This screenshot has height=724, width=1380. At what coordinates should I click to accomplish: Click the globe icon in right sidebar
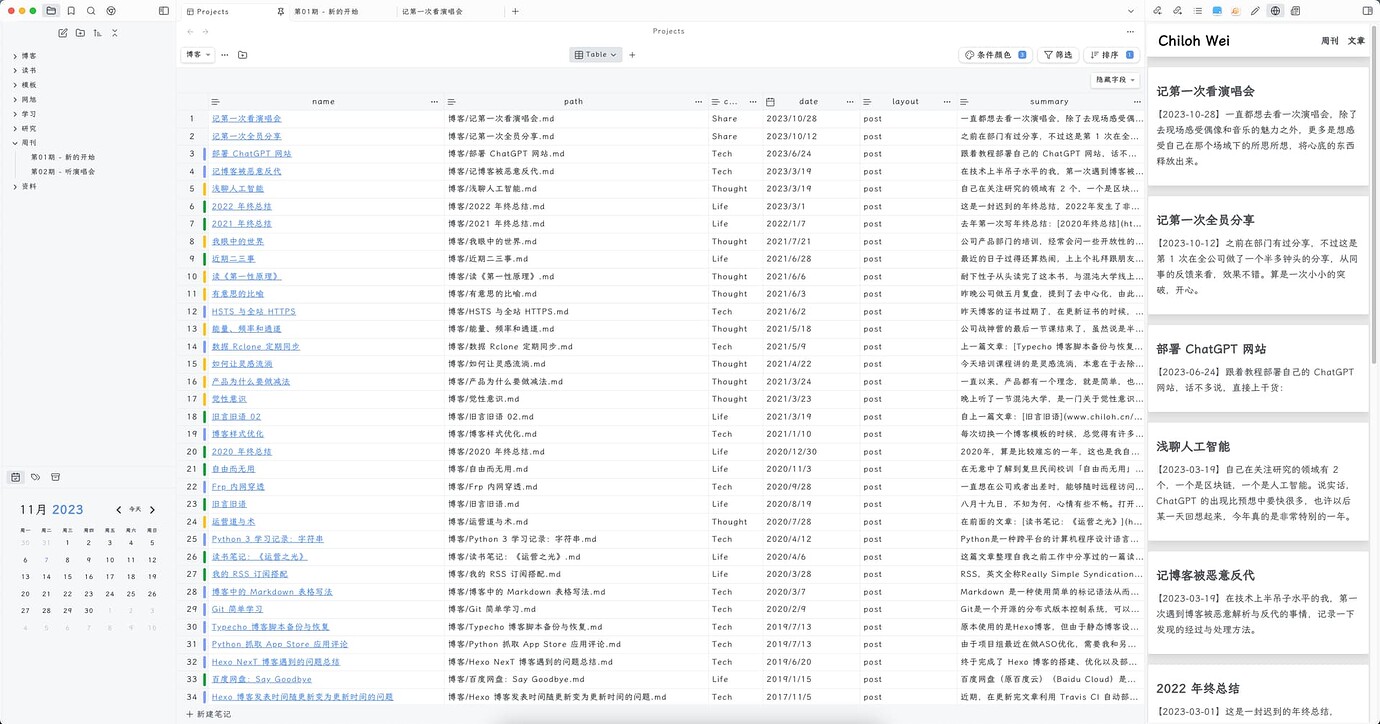pos(1275,11)
